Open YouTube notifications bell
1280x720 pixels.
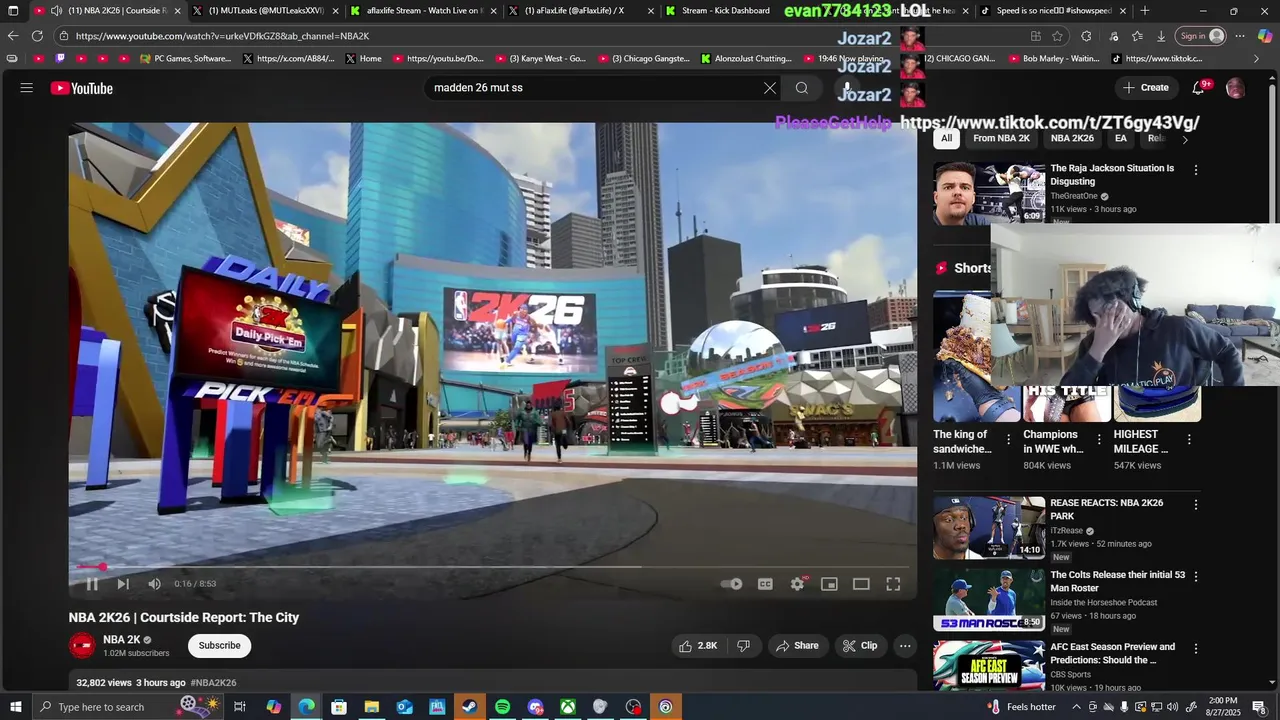[1198, 88]
